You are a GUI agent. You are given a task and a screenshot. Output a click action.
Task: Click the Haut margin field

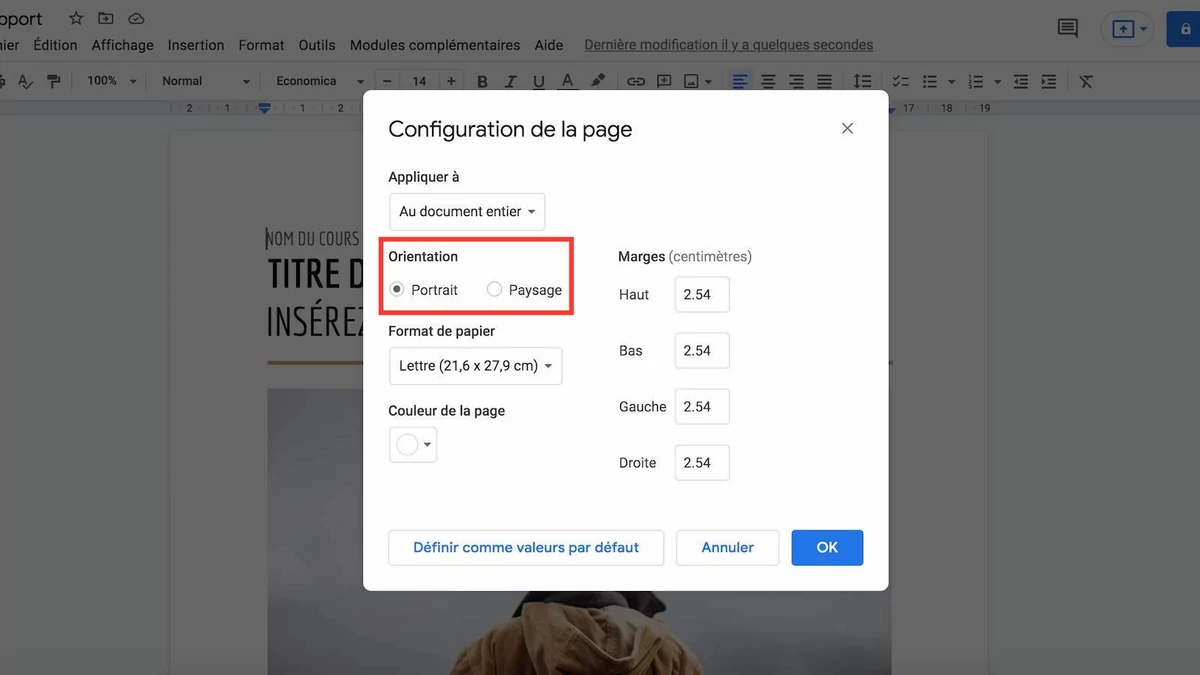pos(702,295)
